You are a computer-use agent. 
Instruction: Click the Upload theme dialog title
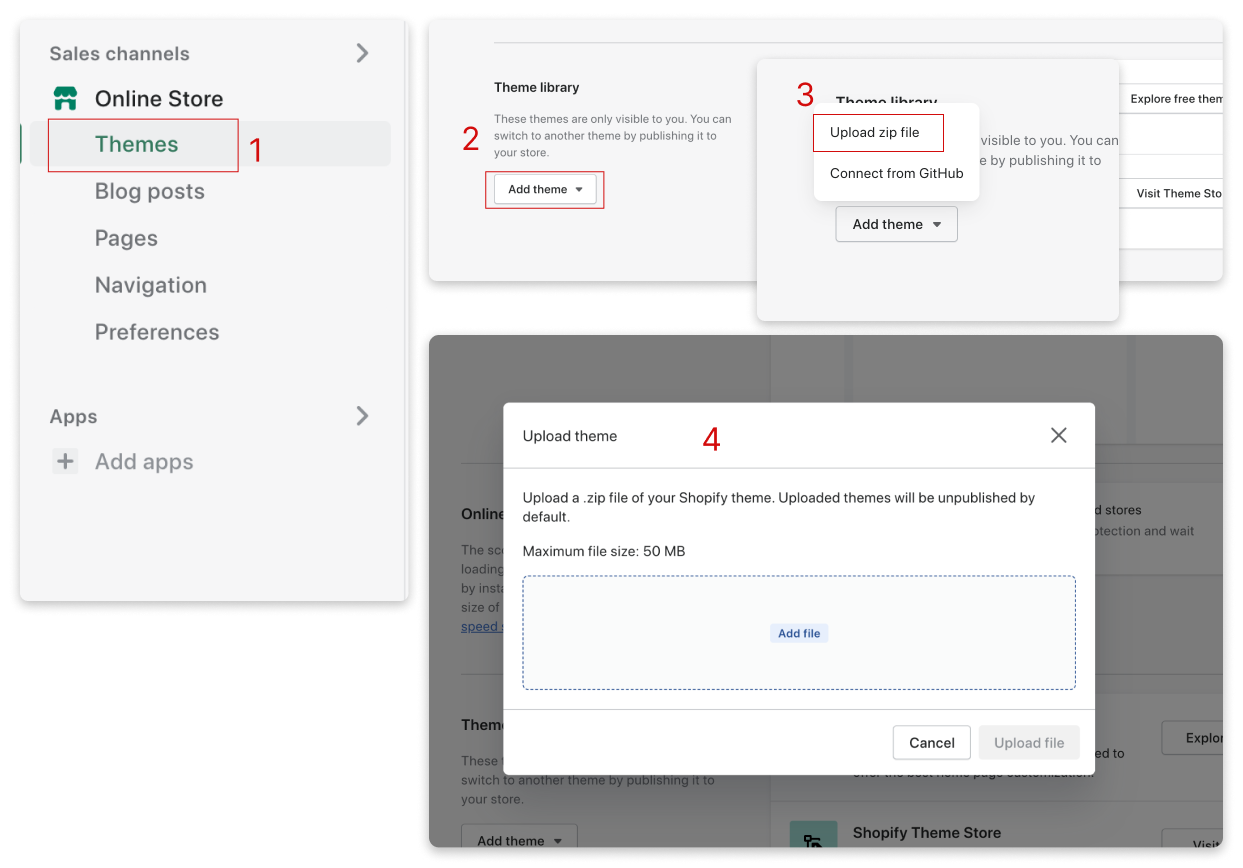[x=570, y=436]
